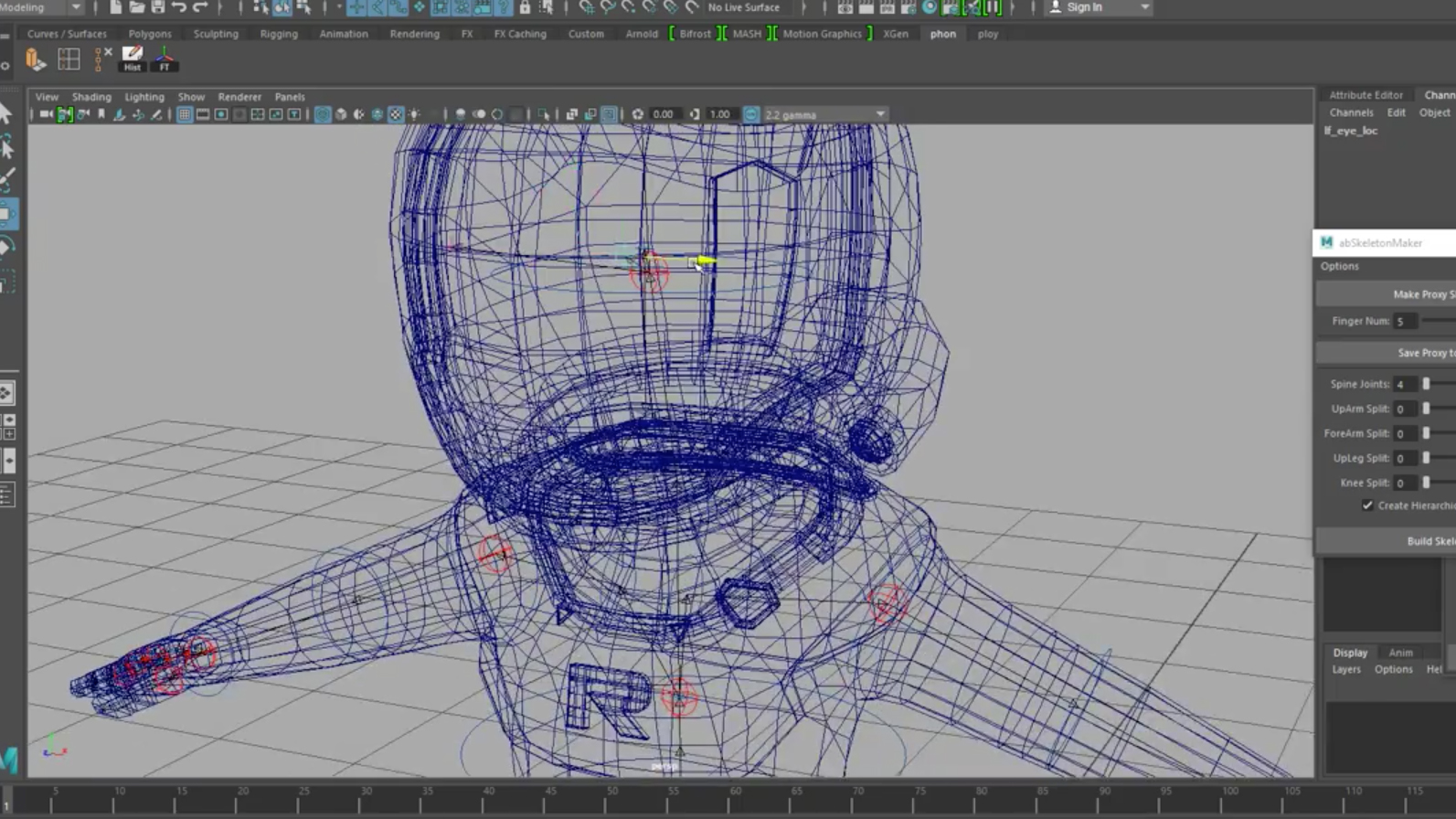The width and height of the screenshot is (1456, 819).
Task: Click the Undo arrow icon
Action: tap(179, 7)
